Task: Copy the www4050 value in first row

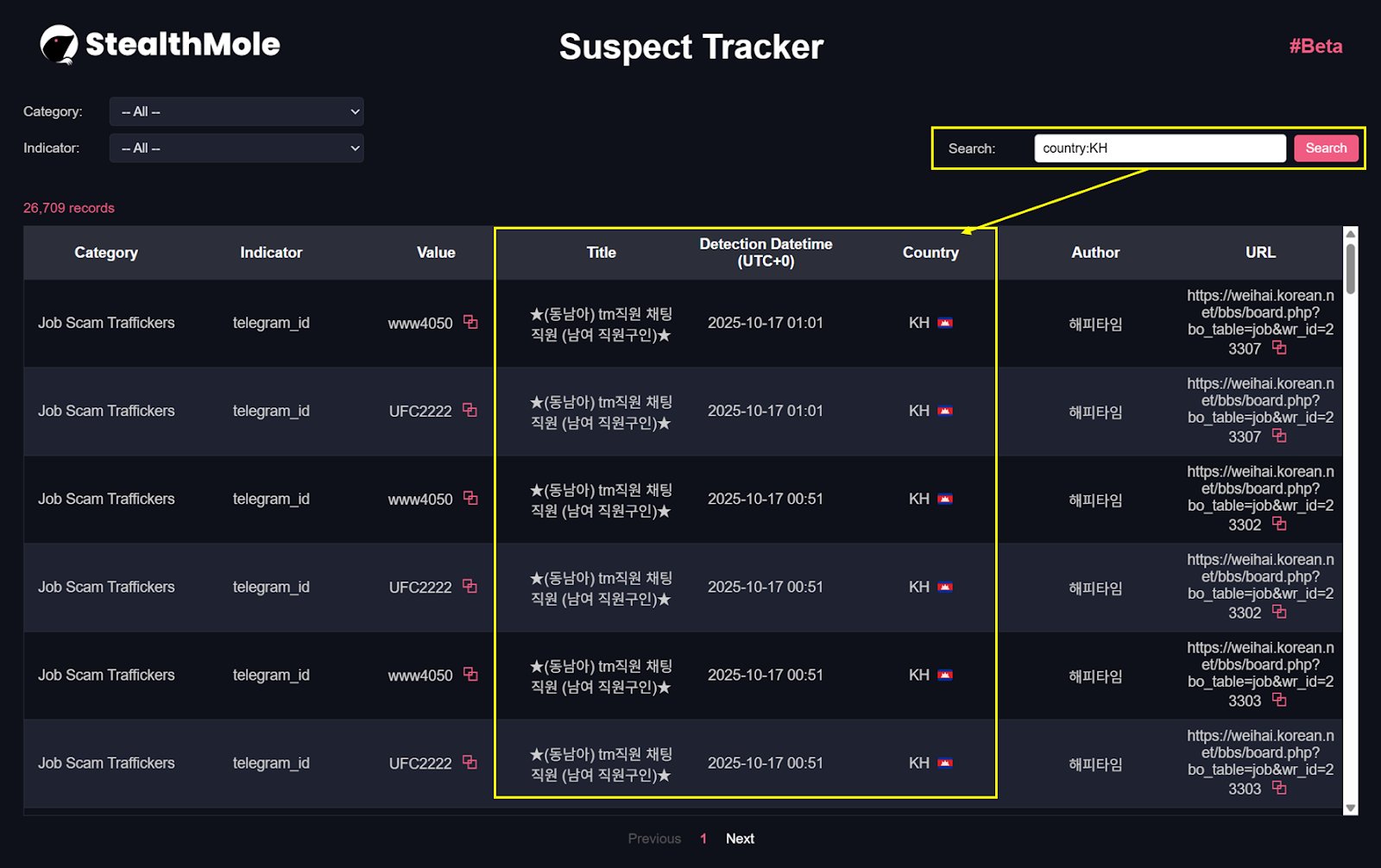Action: click(470, 322)
